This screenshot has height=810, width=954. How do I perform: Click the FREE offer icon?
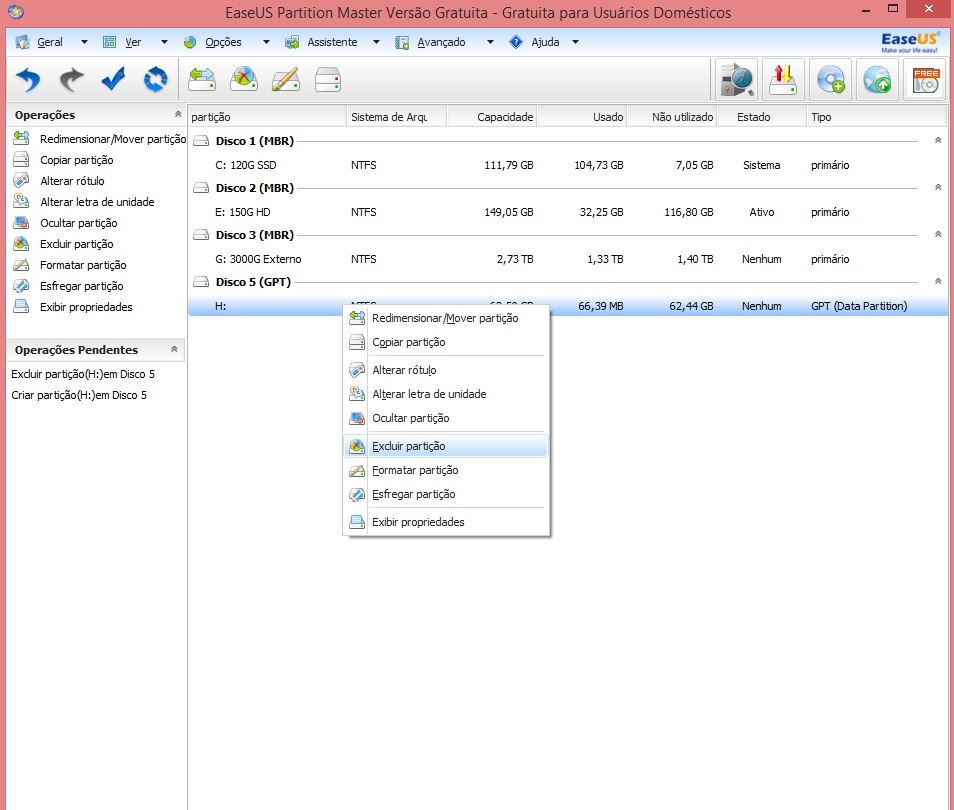[925, 79]
